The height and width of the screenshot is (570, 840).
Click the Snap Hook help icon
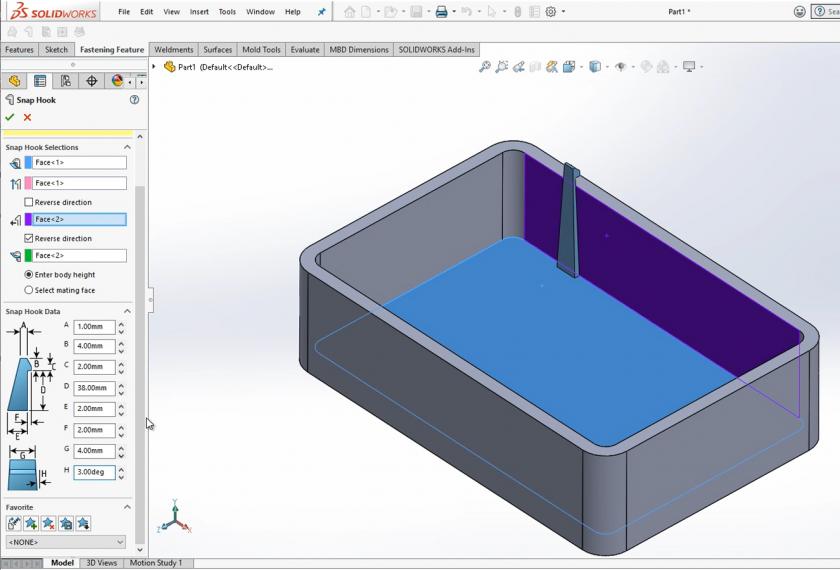134,100
